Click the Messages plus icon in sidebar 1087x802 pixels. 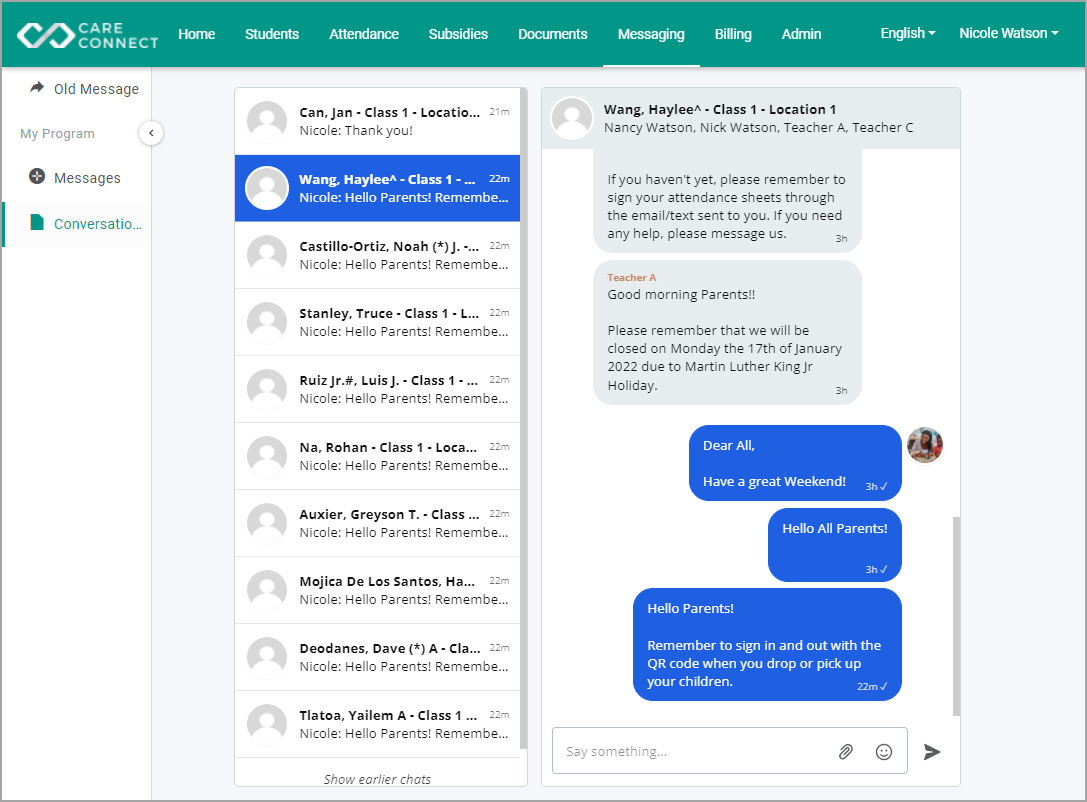[37, 176]
